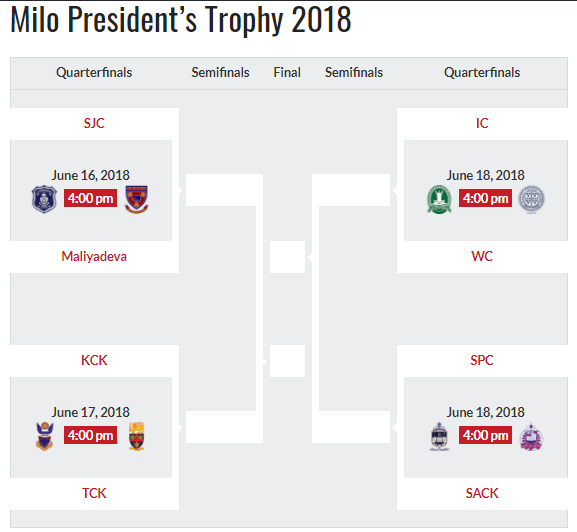Click the SACK pink round crest
The image size is (577, 532).
[x=531, y=436]
